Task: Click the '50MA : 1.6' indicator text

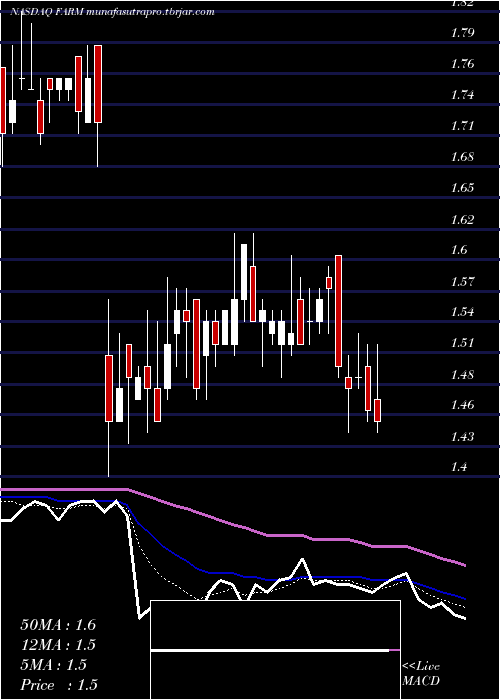Action: 58,625
